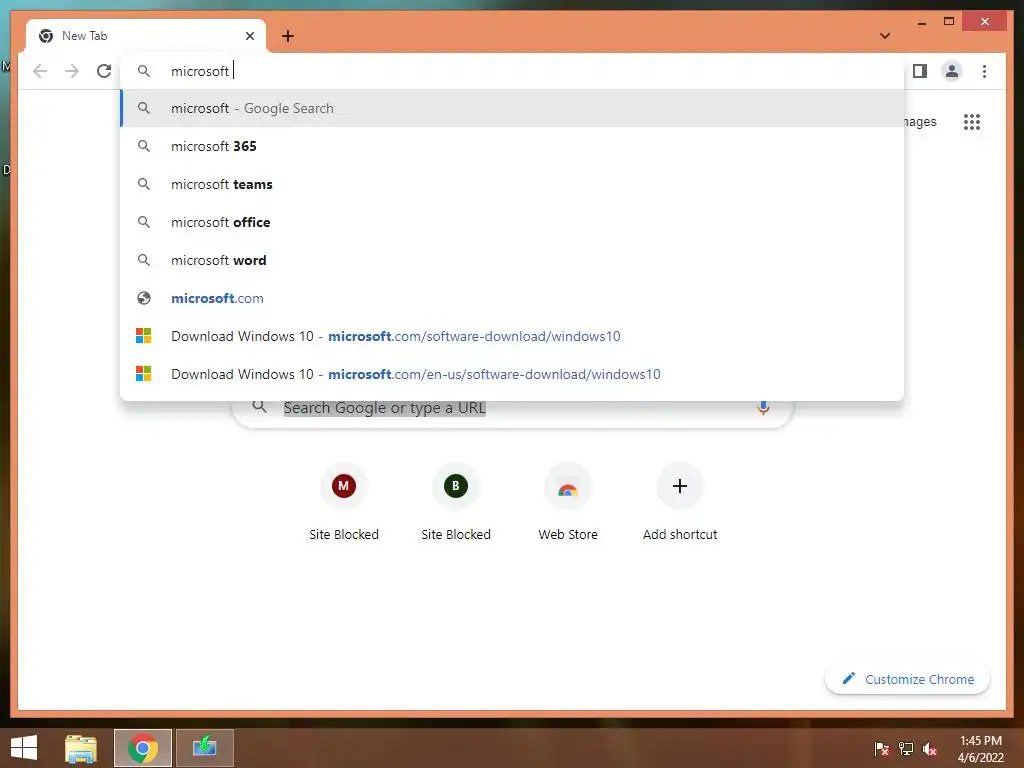Select the New Tab tab
Image resolution: width=1024 pixels, height=768 pixels.
tap(145, 37)
